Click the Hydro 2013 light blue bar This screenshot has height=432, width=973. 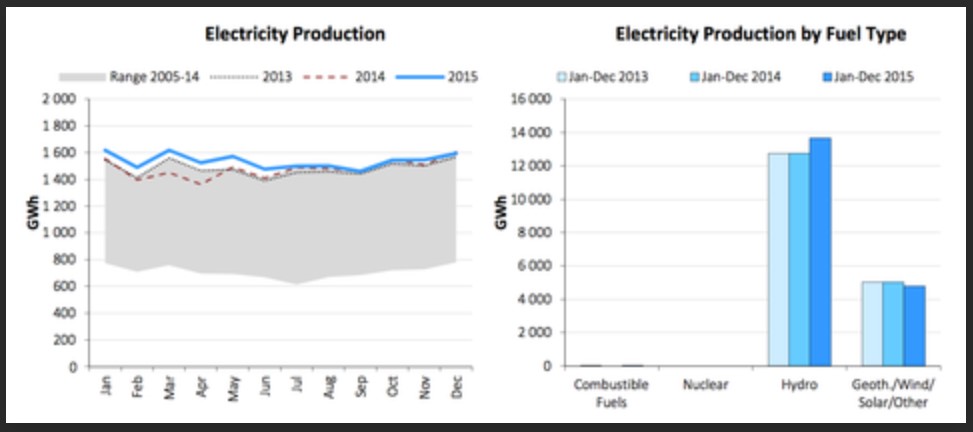[x=778, y=260]
